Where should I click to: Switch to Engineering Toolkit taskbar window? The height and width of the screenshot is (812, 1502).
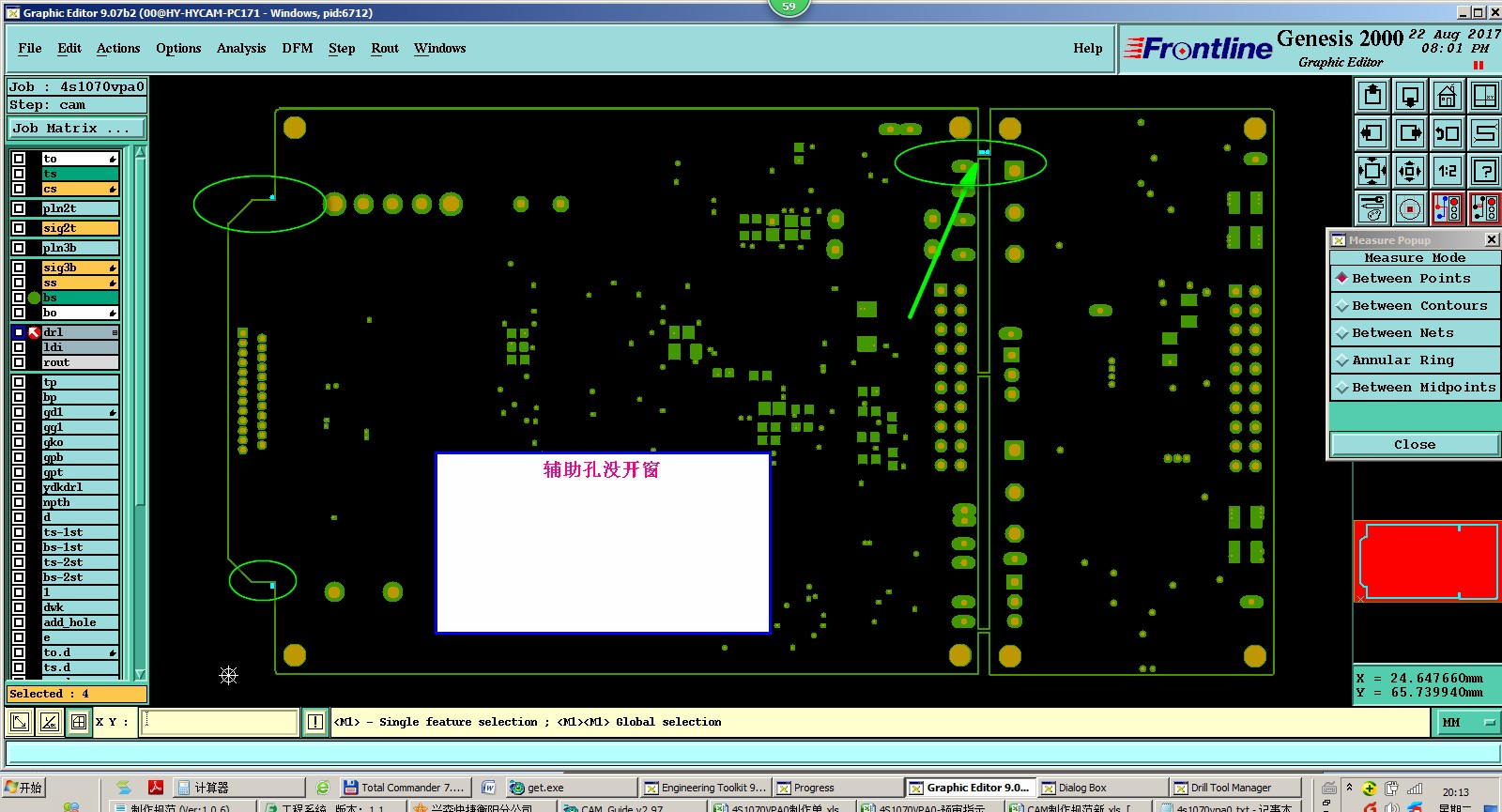click(x=705, y=788)
